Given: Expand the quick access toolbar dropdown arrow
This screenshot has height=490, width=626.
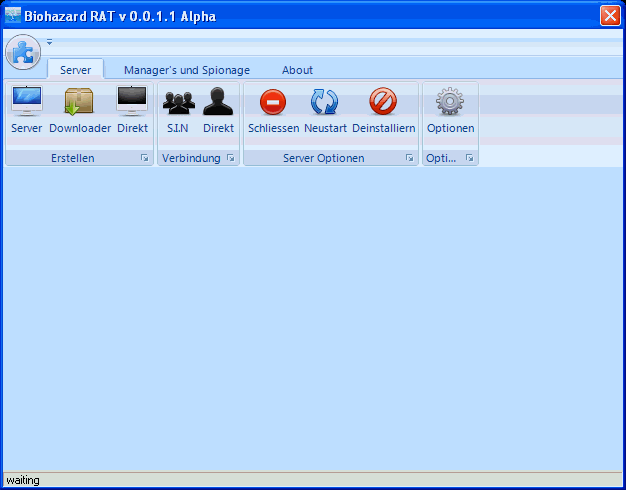Looking at the screenshot, I should tap(49, 42).
